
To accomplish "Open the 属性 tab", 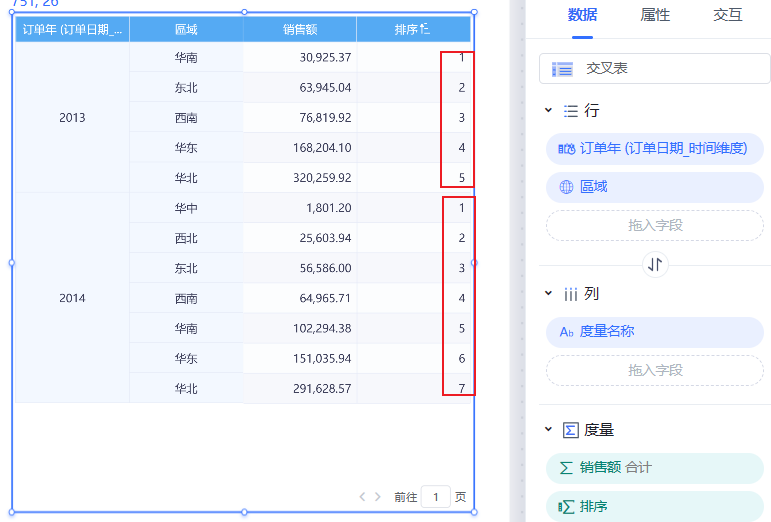I will pos(655,15).
